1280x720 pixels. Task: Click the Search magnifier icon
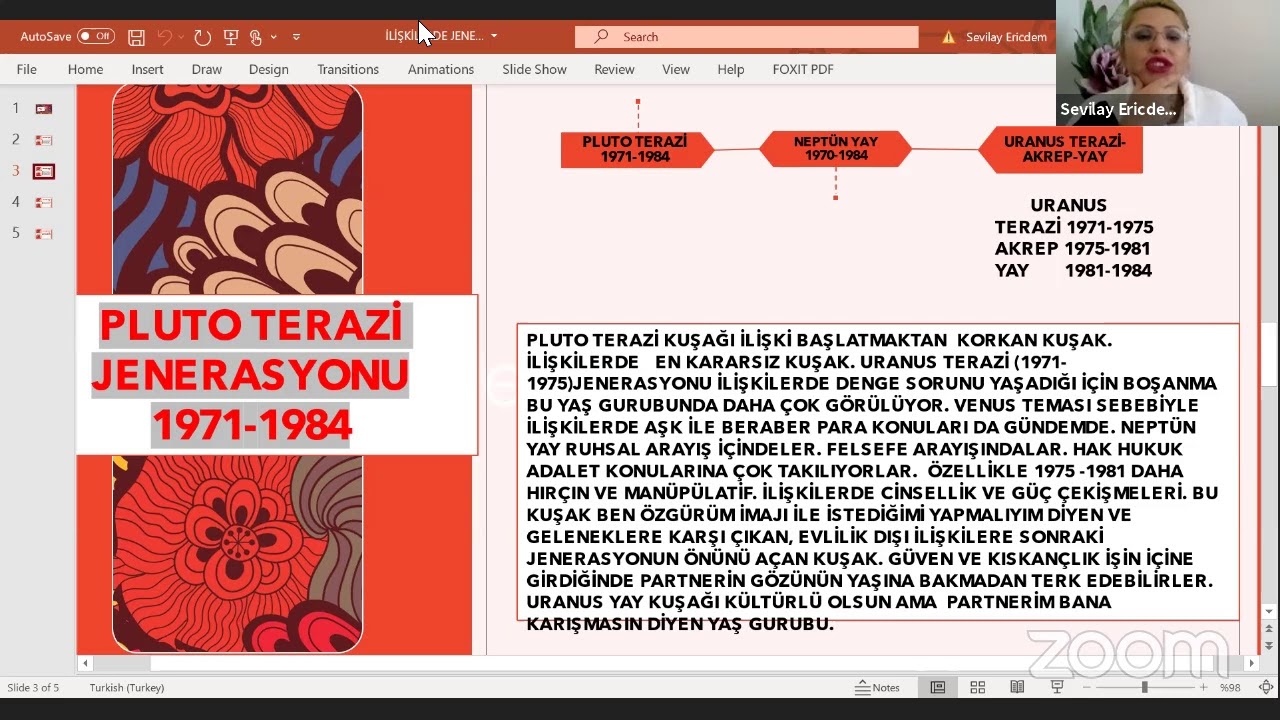(x=601, y=37)
